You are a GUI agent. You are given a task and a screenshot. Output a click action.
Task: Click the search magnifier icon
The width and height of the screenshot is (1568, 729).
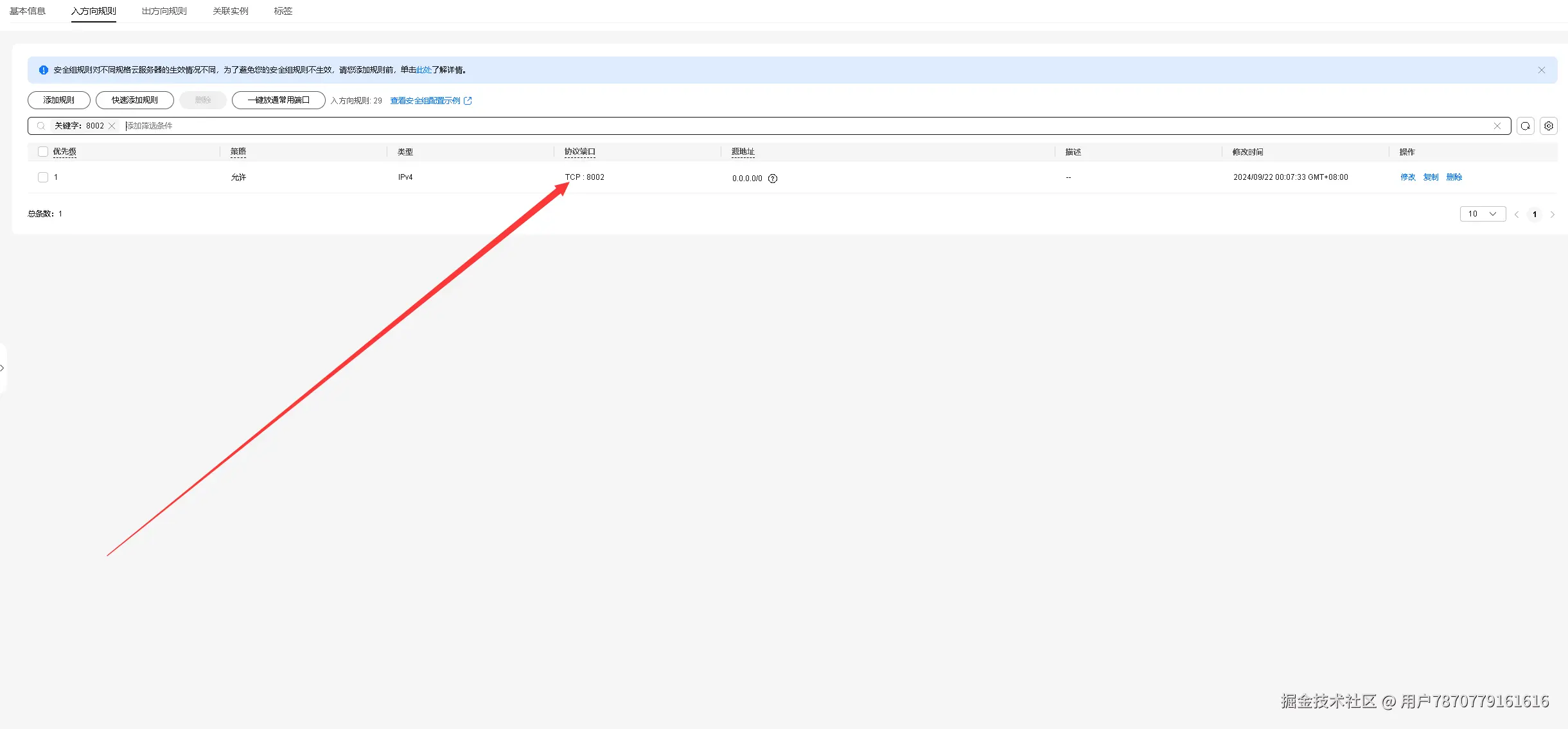tap(41, 126)
